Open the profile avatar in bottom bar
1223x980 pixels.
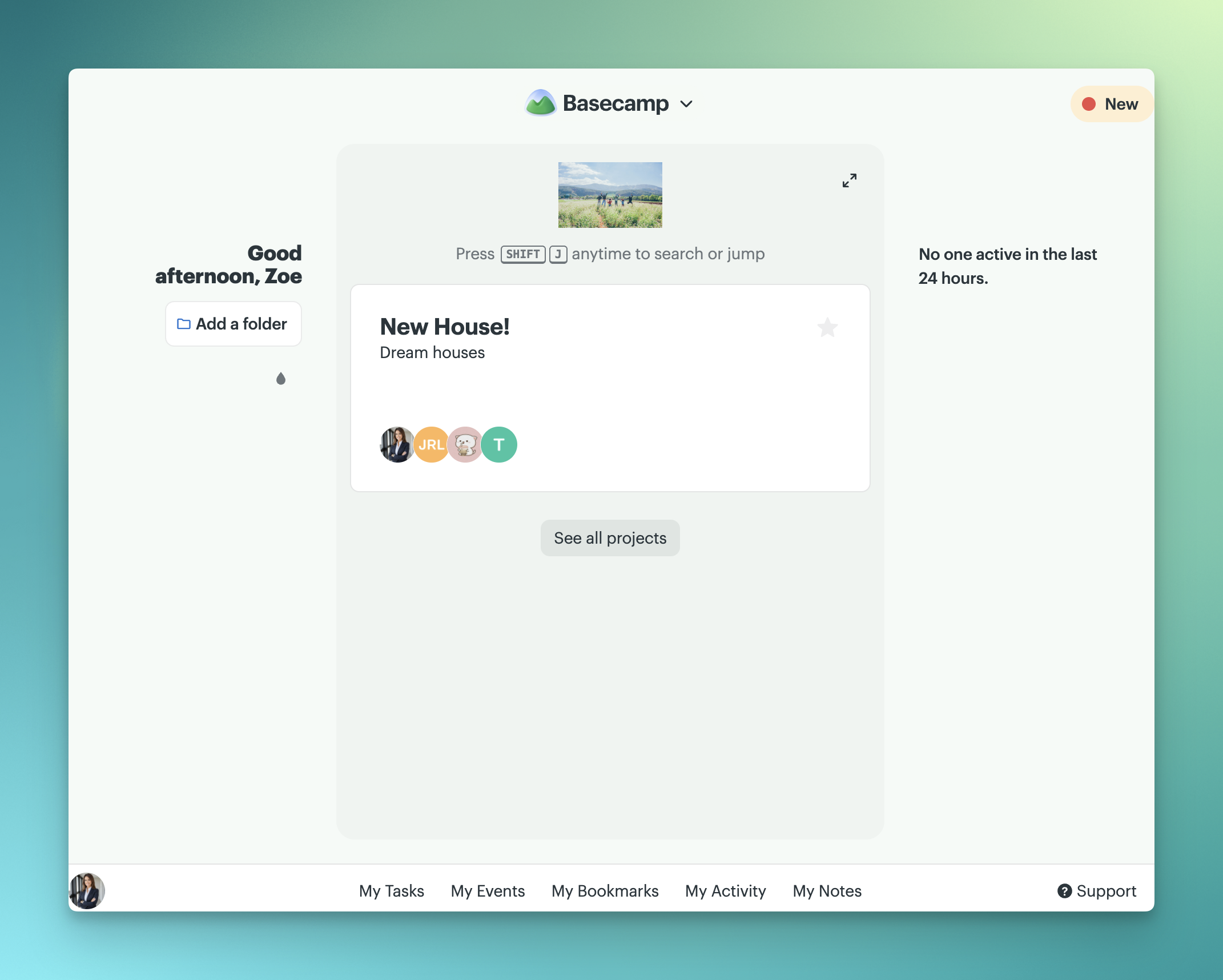click(87, 890)
